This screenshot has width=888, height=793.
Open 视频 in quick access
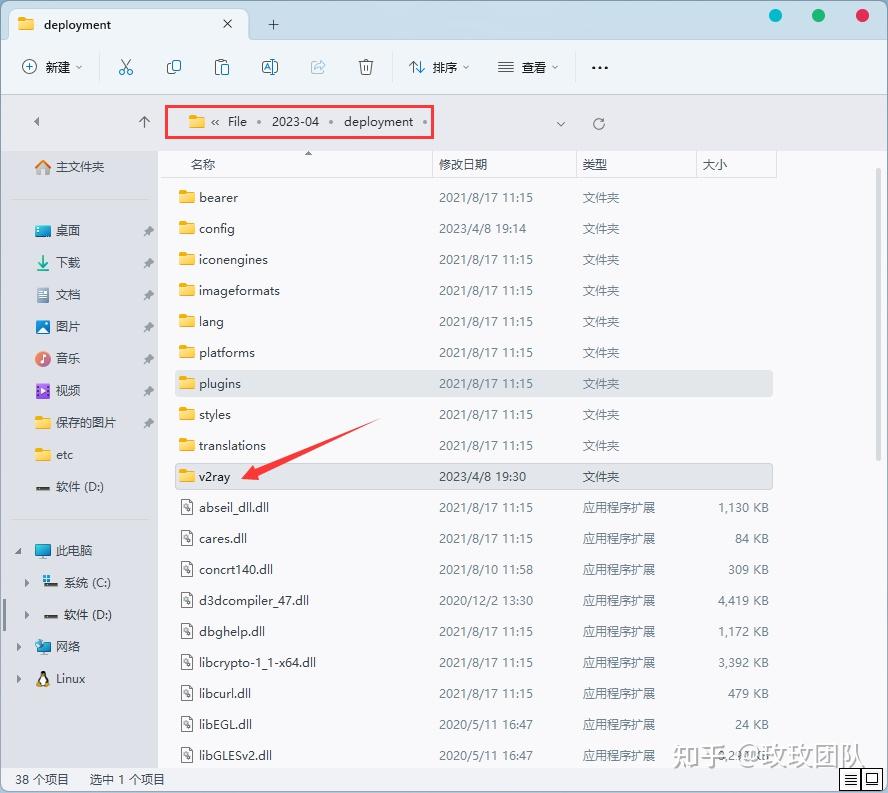coord(58,391)
